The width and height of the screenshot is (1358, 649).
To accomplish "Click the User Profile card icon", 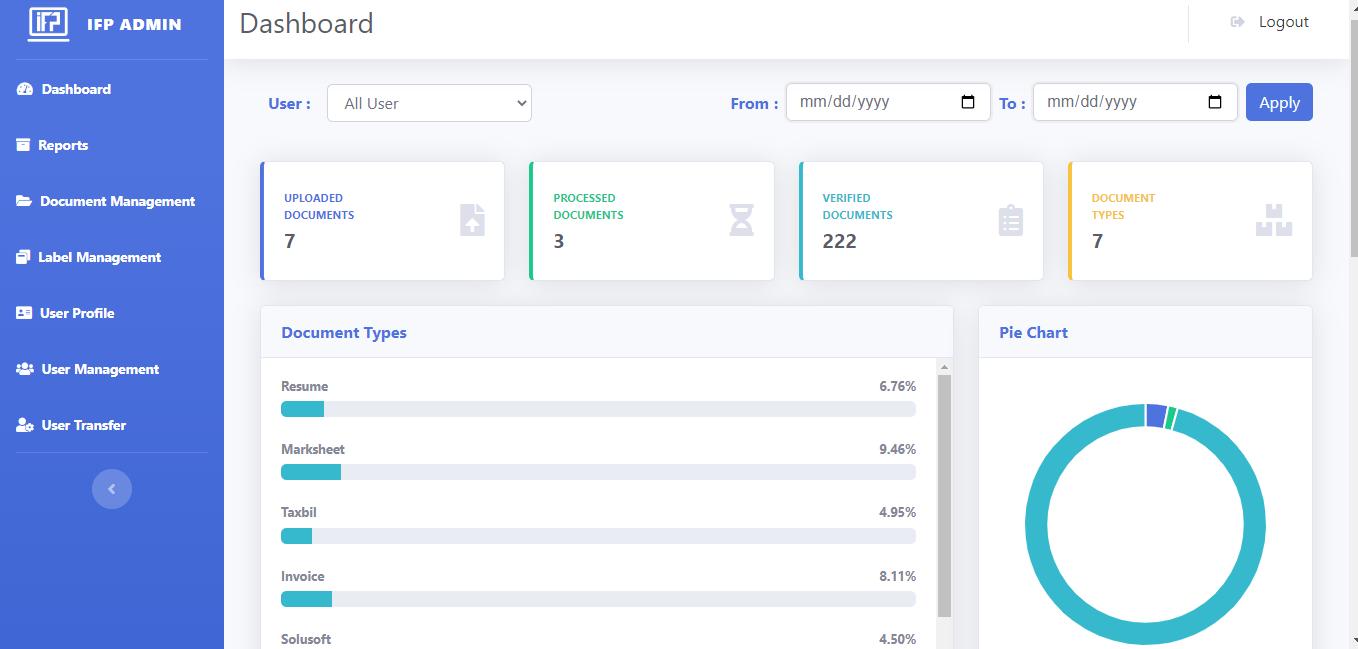I will 24,313.
